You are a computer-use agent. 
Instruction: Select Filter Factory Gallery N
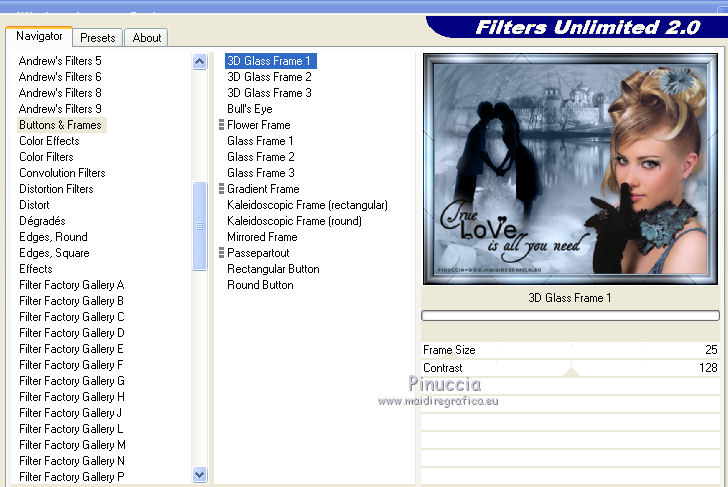pyautogui.click(x=72, y=461)
